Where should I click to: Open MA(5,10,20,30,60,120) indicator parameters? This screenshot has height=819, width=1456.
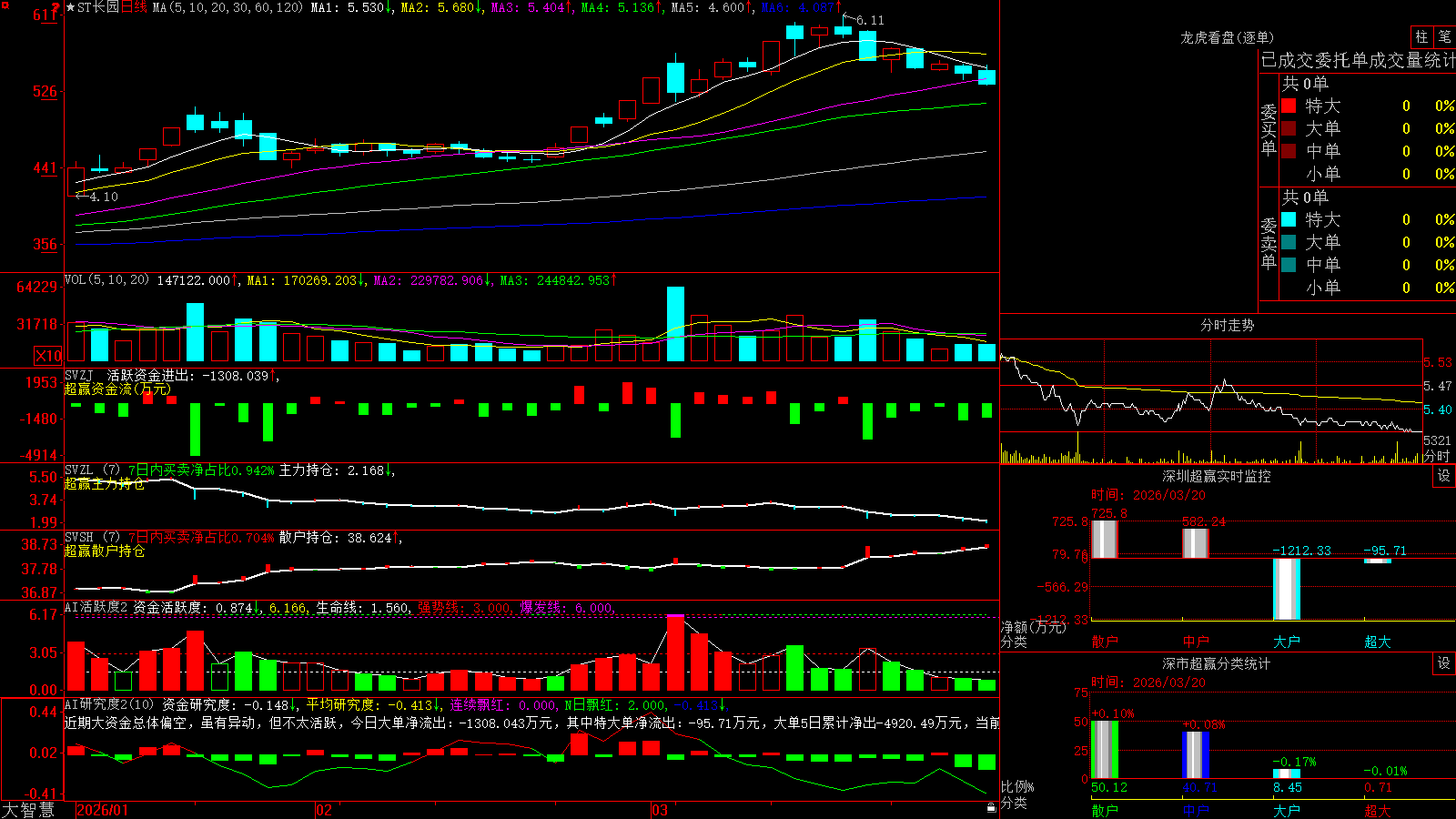coord(227,7)
